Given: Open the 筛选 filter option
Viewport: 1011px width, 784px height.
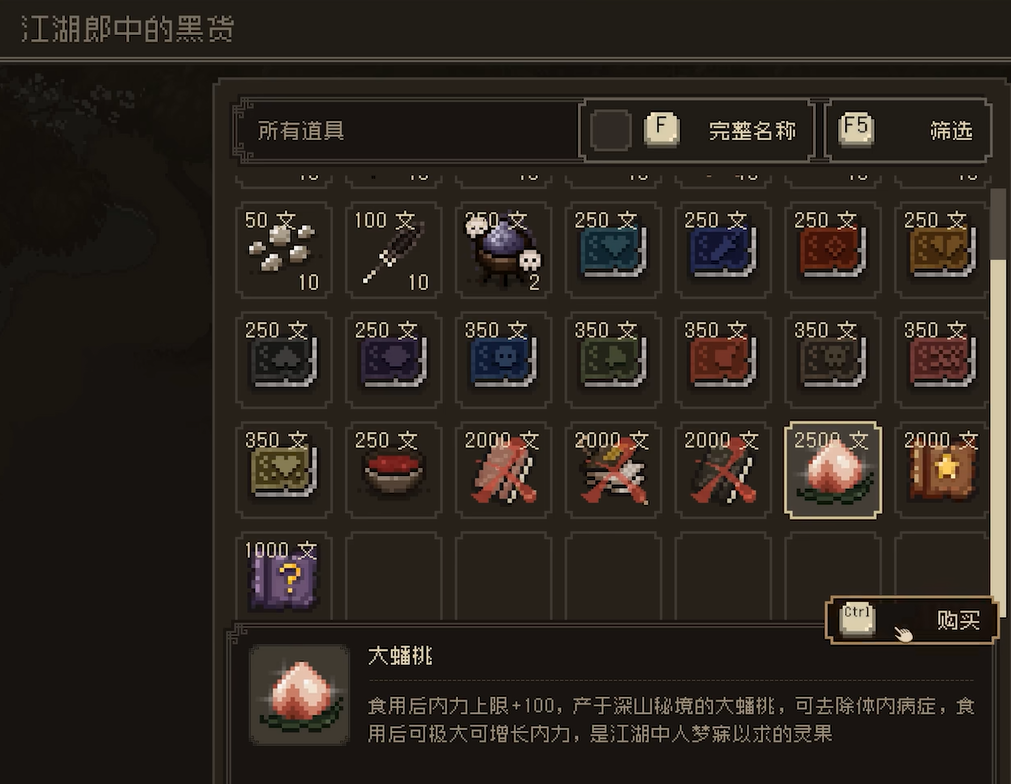Looking at the screenshot, I should (908, 130).
